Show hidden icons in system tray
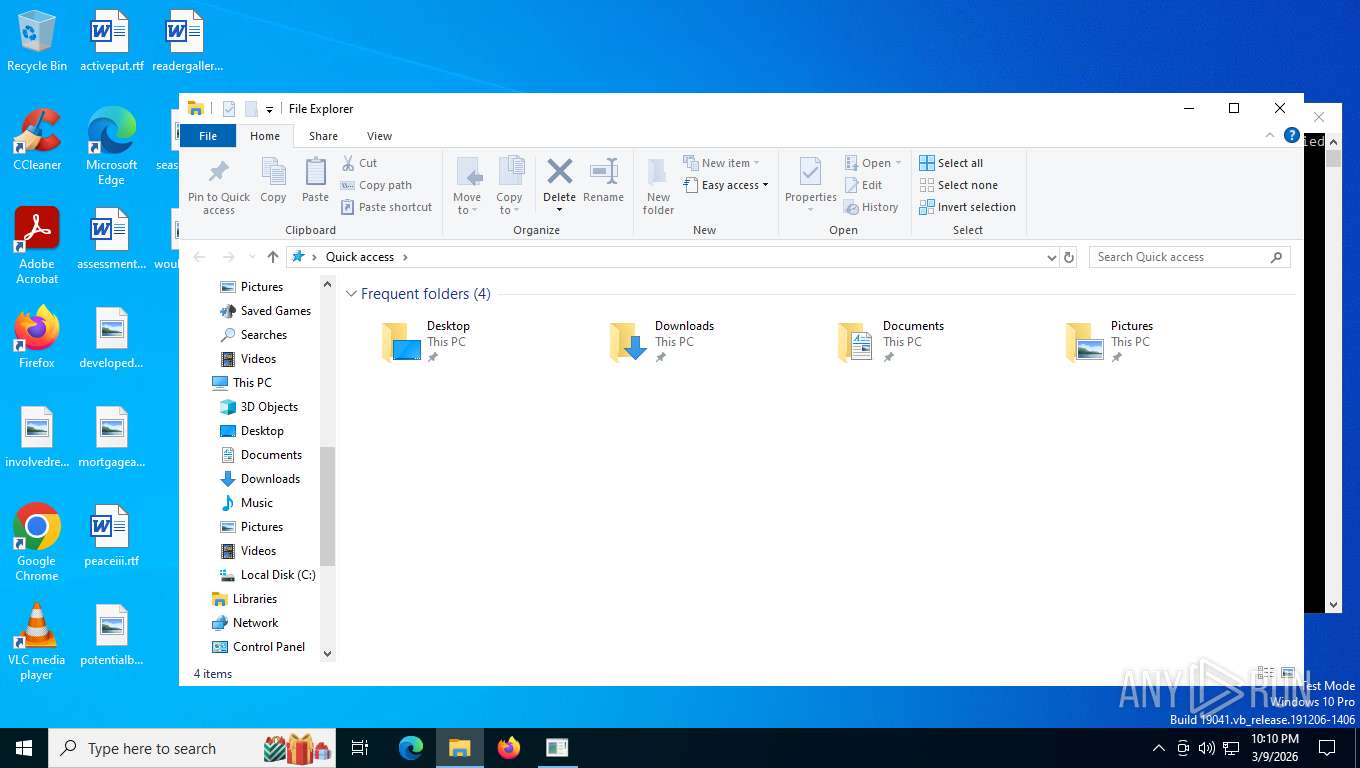This screenshot has width=1360, height=768. (x=1159, y=748)
